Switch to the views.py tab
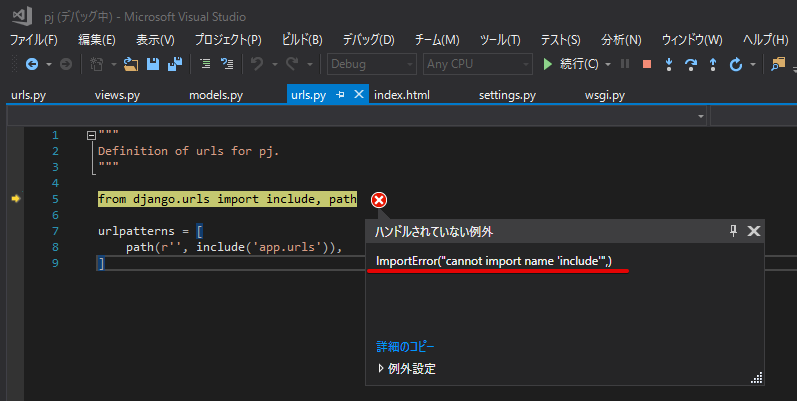This screenshot has width=797, height=401. [x=117, y=95]
